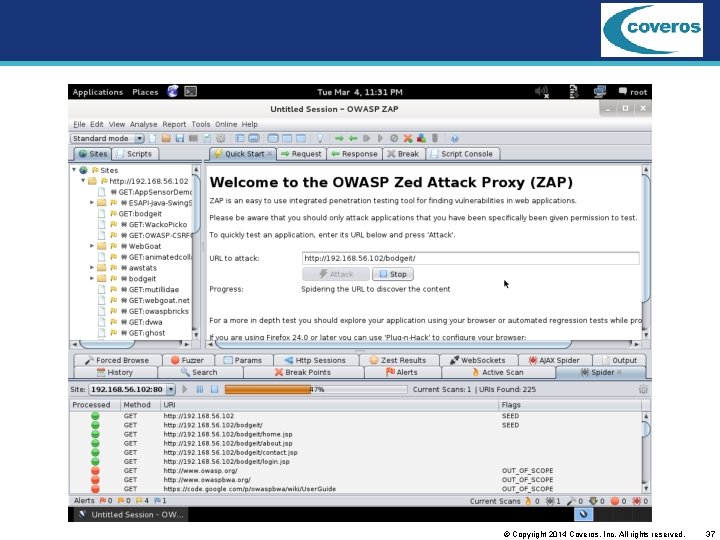Click the gray circle-slash toolbar icon

pos(394,138)
